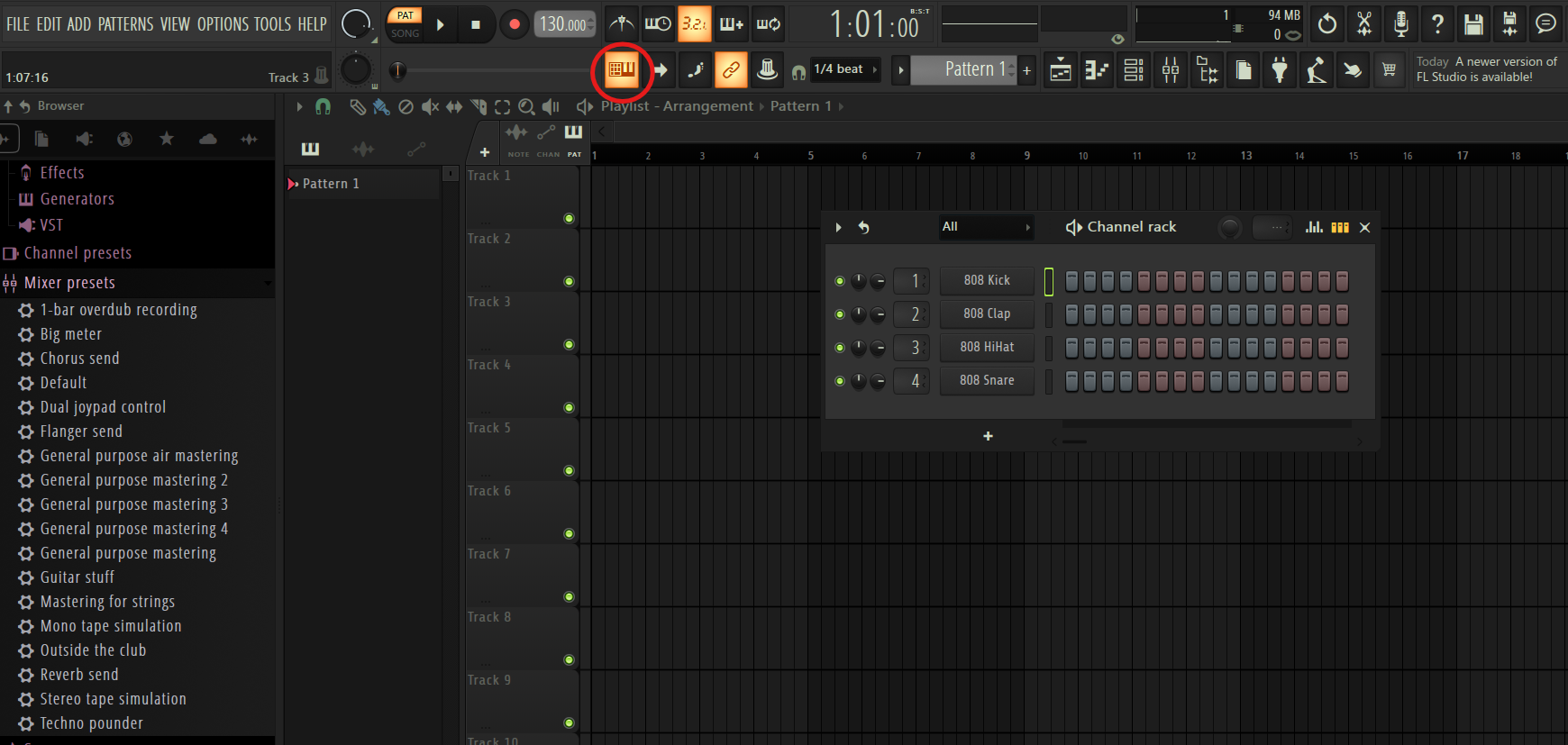
Task: Toggle the playlist snap magnet icon
Action: [x=323, y=107]
